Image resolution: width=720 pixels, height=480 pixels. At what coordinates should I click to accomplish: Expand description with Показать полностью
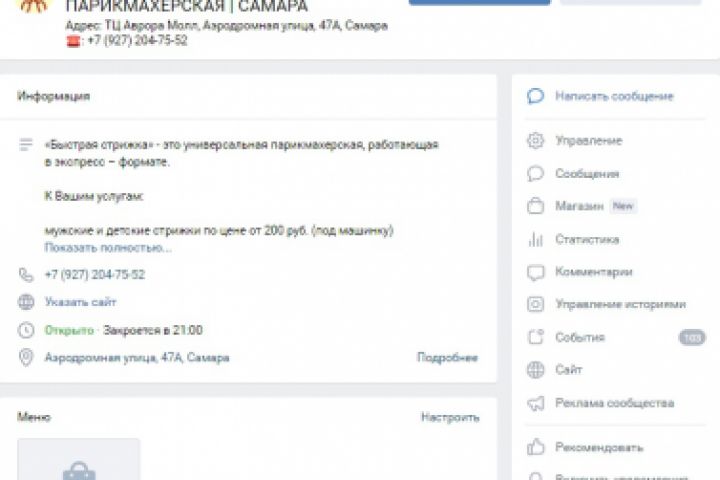point(108,248)
